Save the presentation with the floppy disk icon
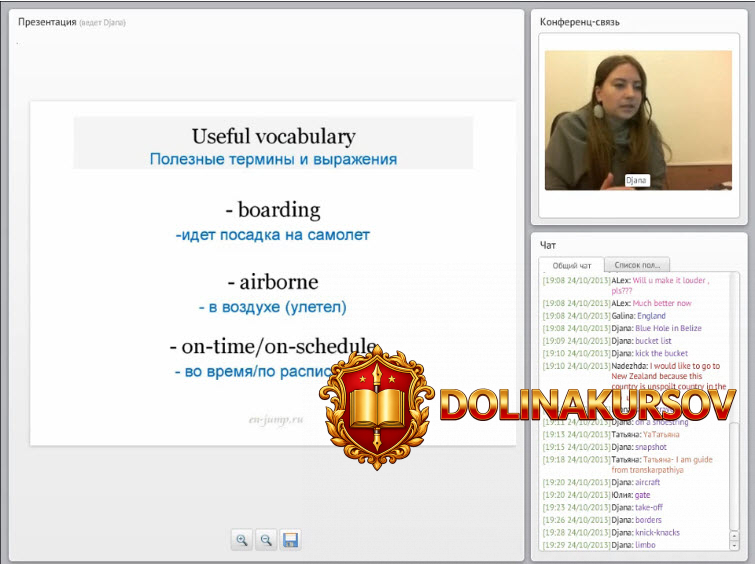 point(290,540)
